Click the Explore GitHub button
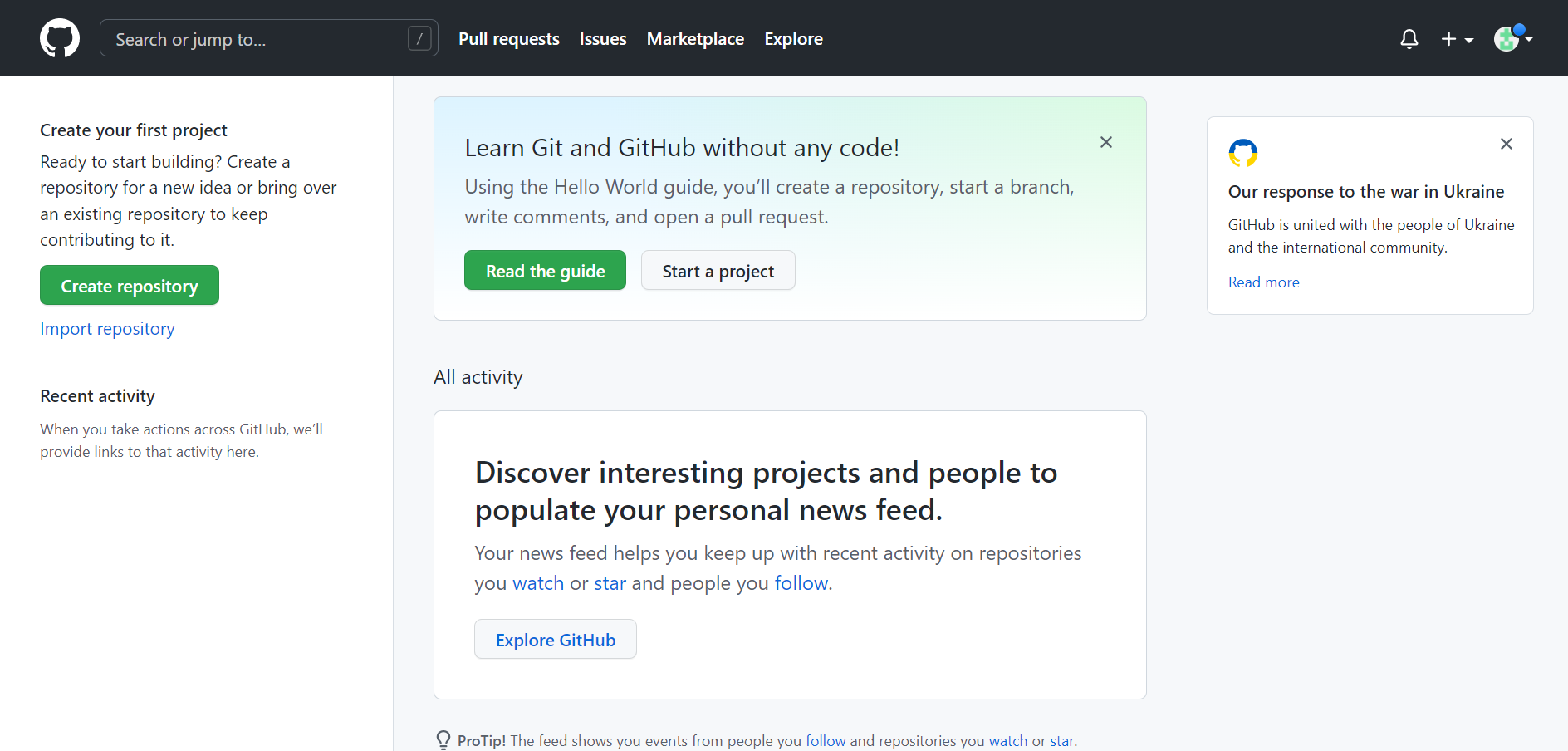 [556, 639]
